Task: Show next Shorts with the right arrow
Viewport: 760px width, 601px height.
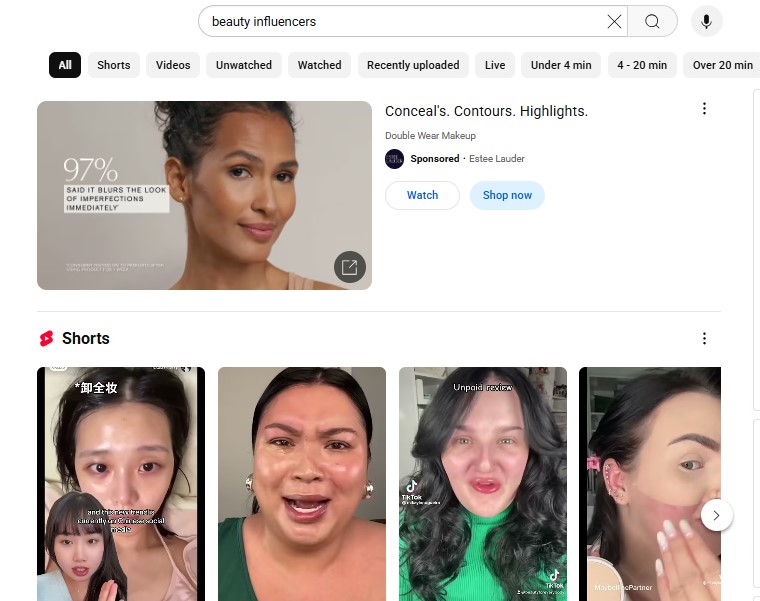Action: (716, 515)
